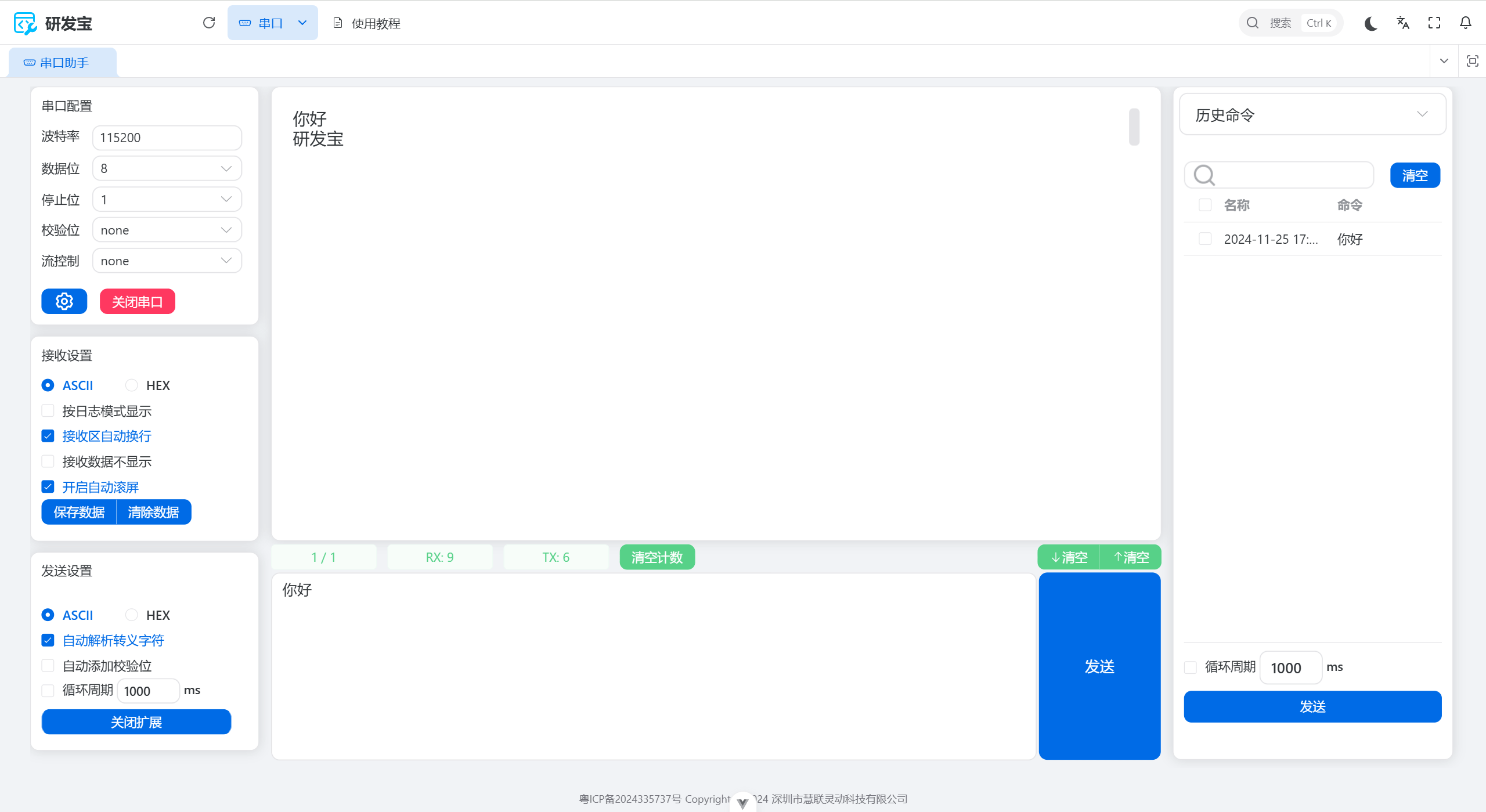Image resolution: width=1486 pixels, height=812 pixels.
Task: Click the receive area scrollbar thumb
Action: (x=1134, y=127)
